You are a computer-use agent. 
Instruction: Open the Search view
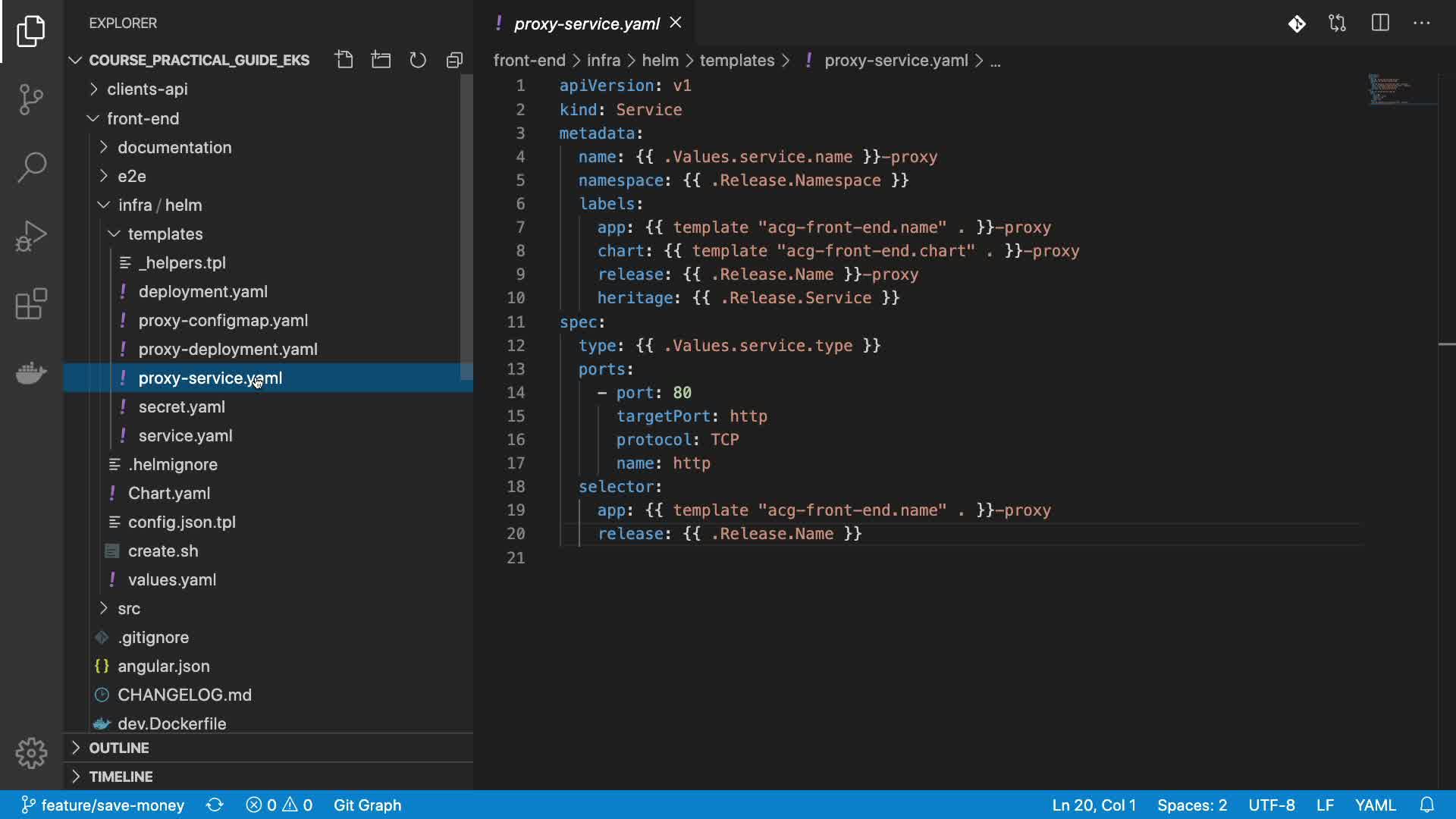click(x=31, y=167)
